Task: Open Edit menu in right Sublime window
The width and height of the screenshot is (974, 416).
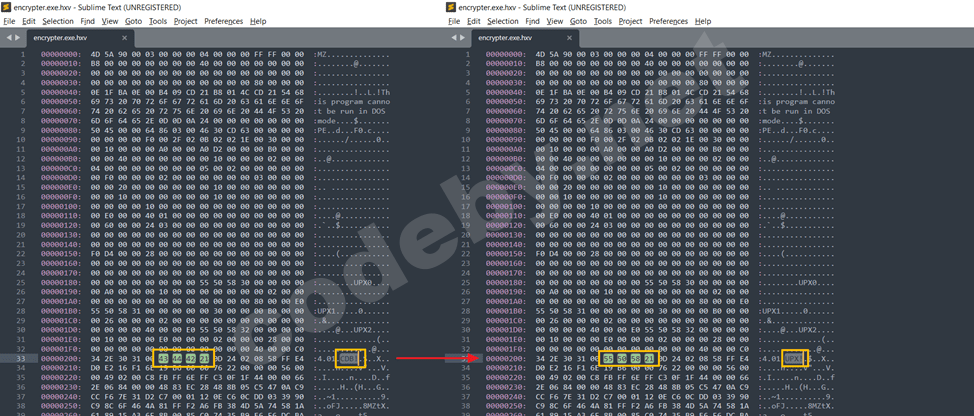Action: pyautogui.click(x=473, y=21)
